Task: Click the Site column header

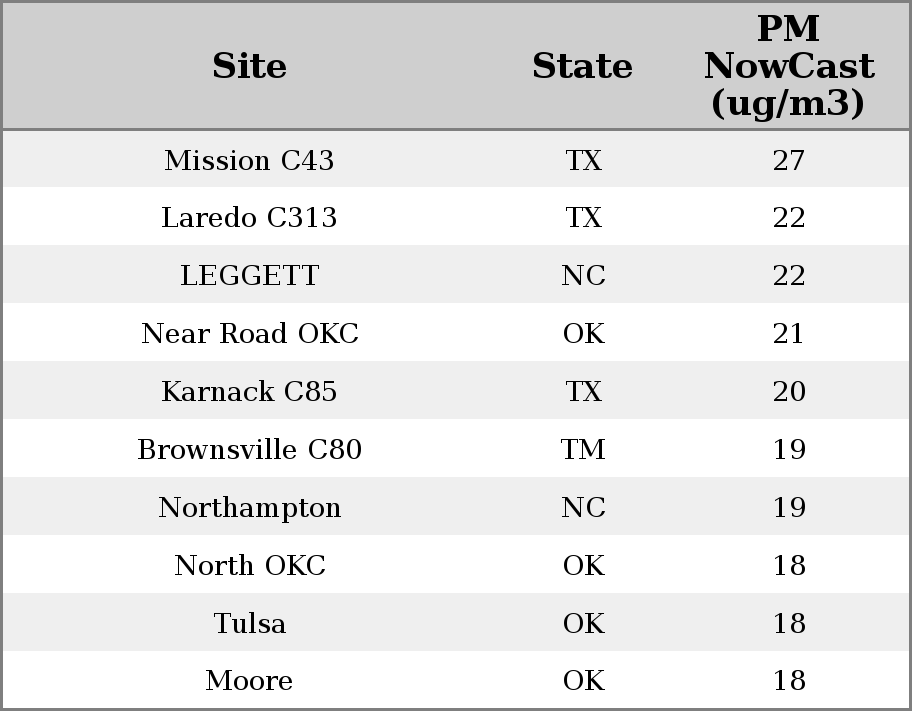Action: [249, 66]
